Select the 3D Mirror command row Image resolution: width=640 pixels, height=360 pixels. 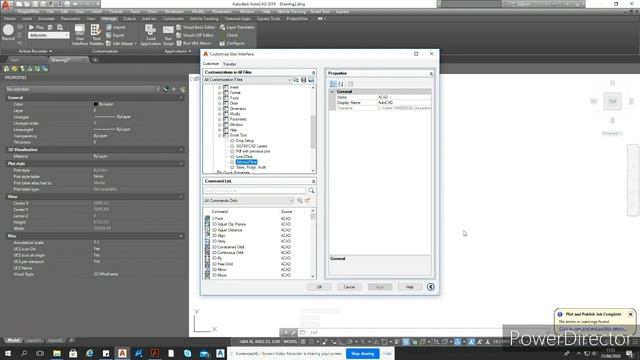click(258, 270)
